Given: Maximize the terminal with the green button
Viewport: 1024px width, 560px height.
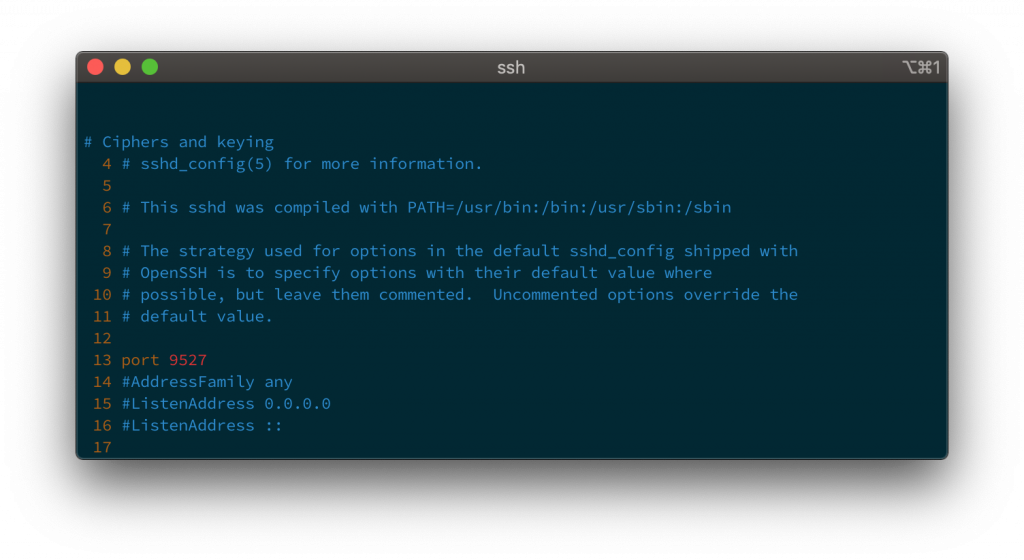Looking at the screenshot, I should coord(150,67).
